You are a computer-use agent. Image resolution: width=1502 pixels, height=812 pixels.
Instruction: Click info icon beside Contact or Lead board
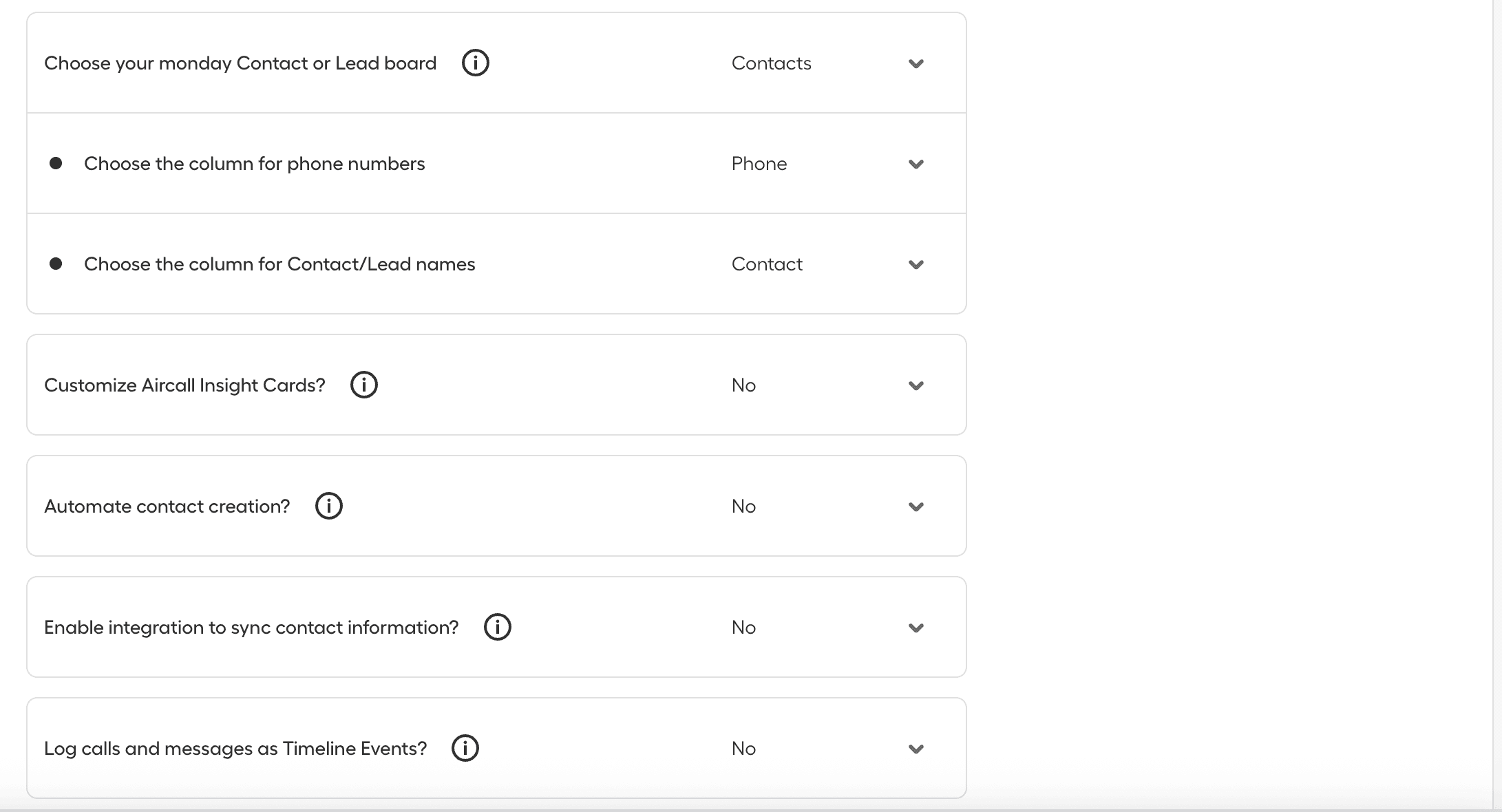coord(475,63)
